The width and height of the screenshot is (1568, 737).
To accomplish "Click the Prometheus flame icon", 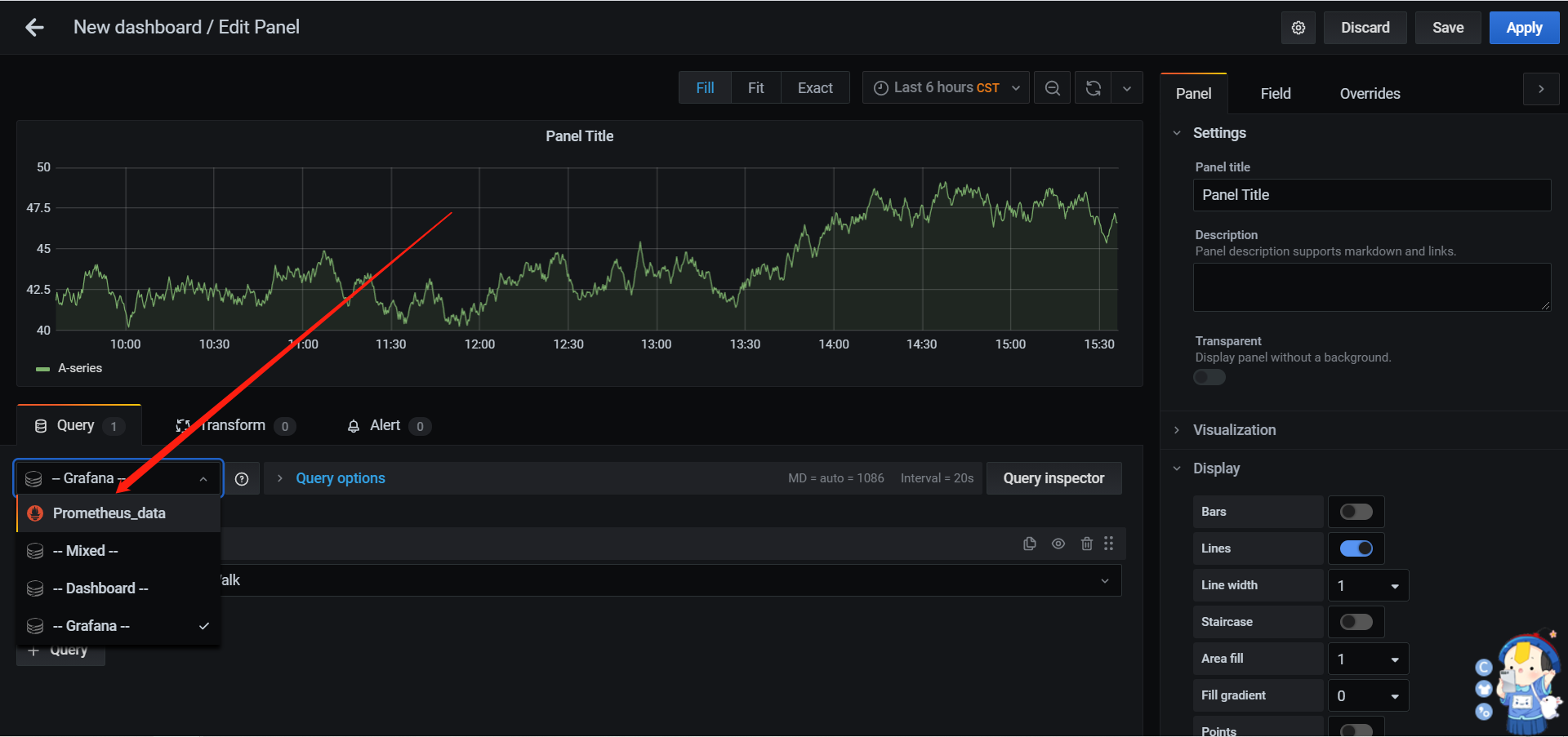I will point(35,513).
